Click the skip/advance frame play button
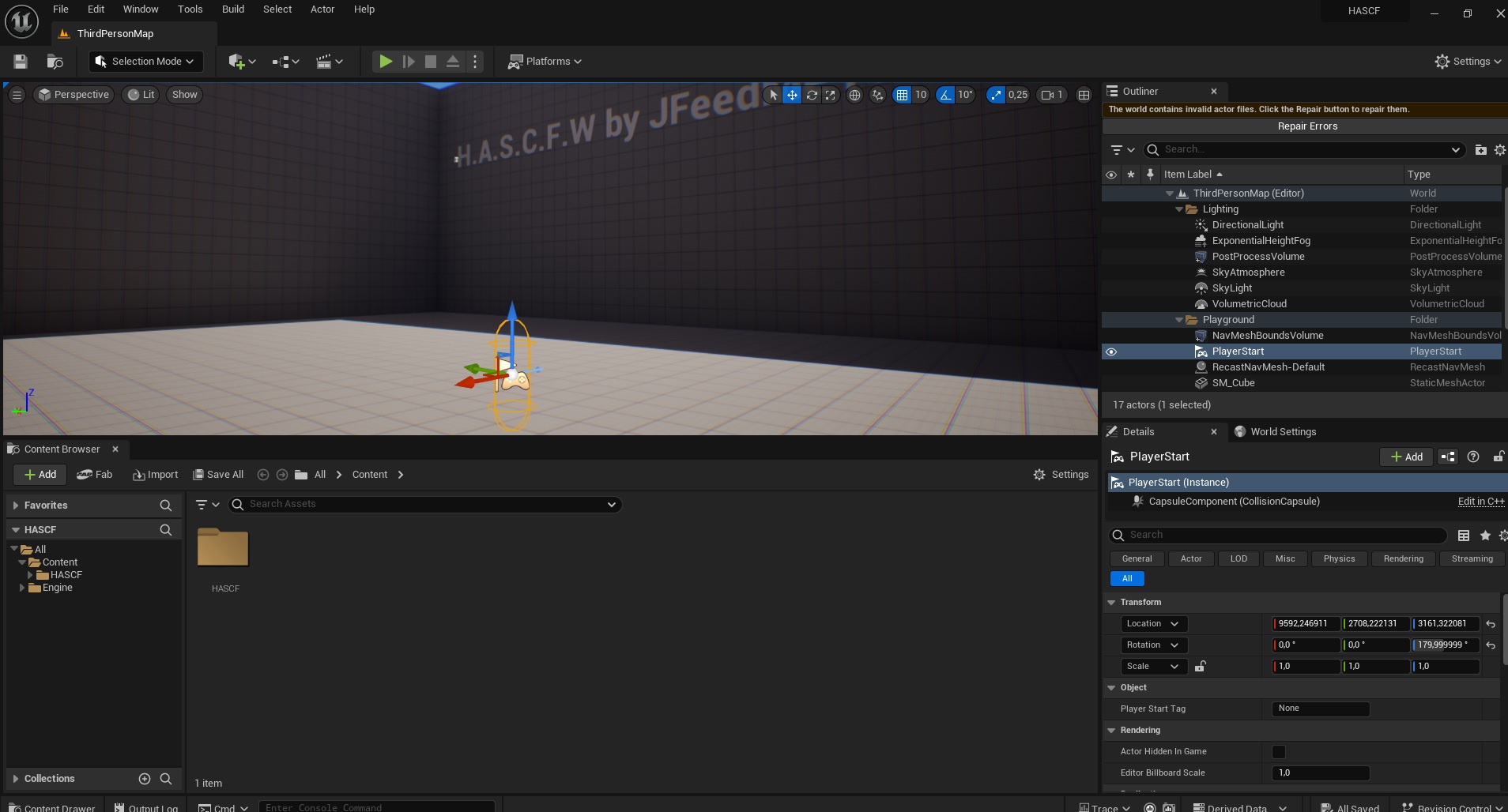Viewport: 1508px width, 812px height. point(409,62)
